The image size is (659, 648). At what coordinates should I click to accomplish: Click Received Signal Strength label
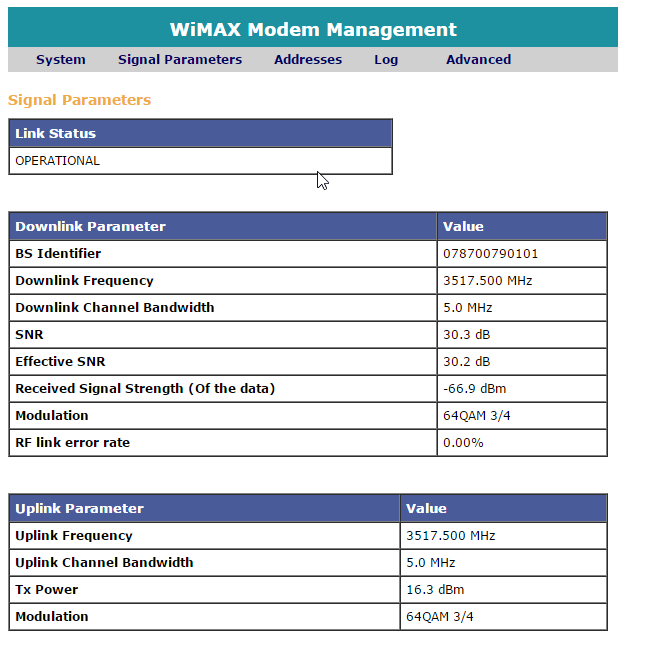(x=145, y=389)
